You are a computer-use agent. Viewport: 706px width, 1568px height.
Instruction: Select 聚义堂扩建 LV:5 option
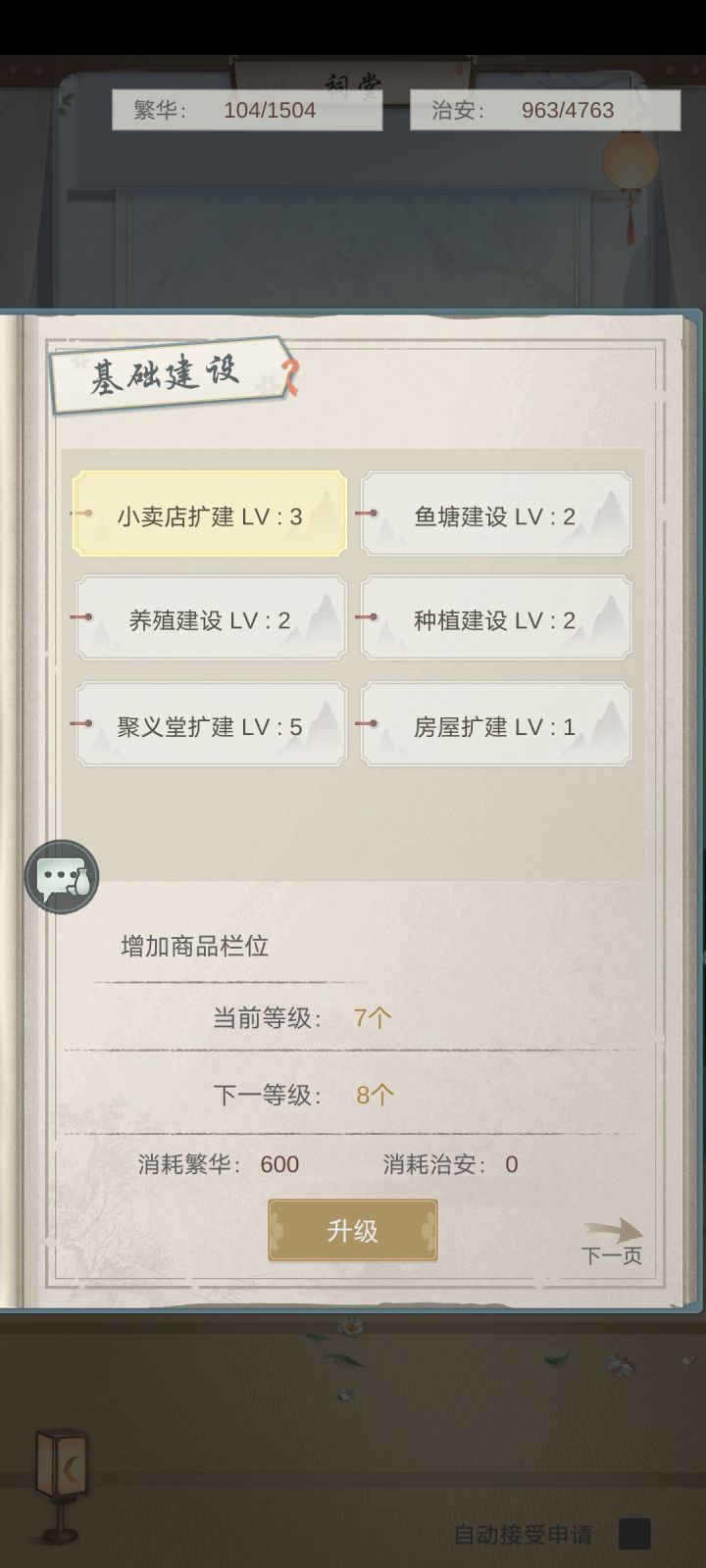click(210, 725)
